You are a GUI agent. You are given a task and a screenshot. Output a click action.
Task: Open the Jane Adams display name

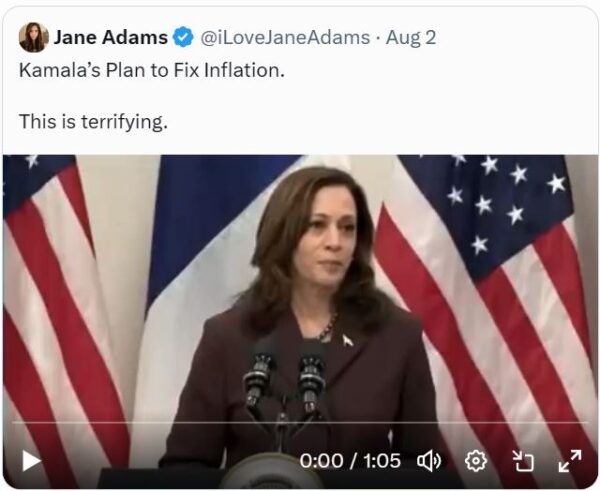coord(111,37)
